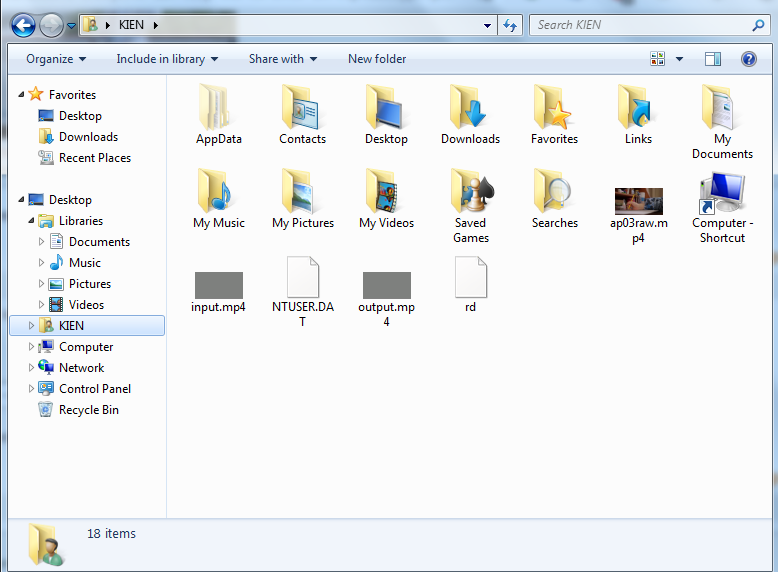Select Libraries in navigation tree

[70, 221]
